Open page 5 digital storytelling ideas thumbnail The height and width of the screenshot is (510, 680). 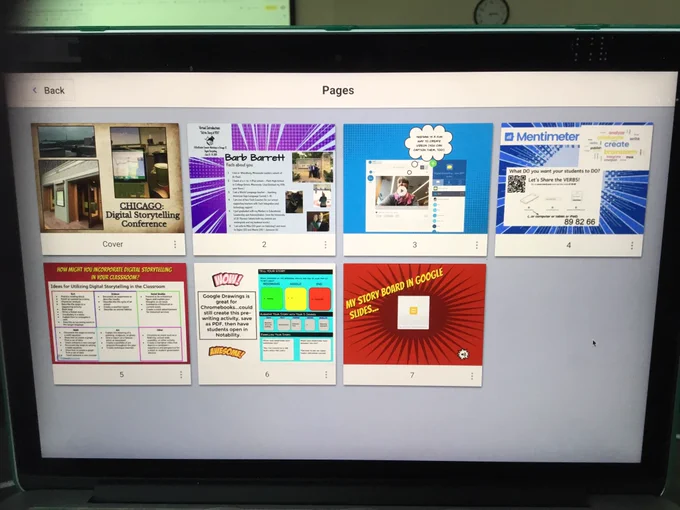point(116,313)
